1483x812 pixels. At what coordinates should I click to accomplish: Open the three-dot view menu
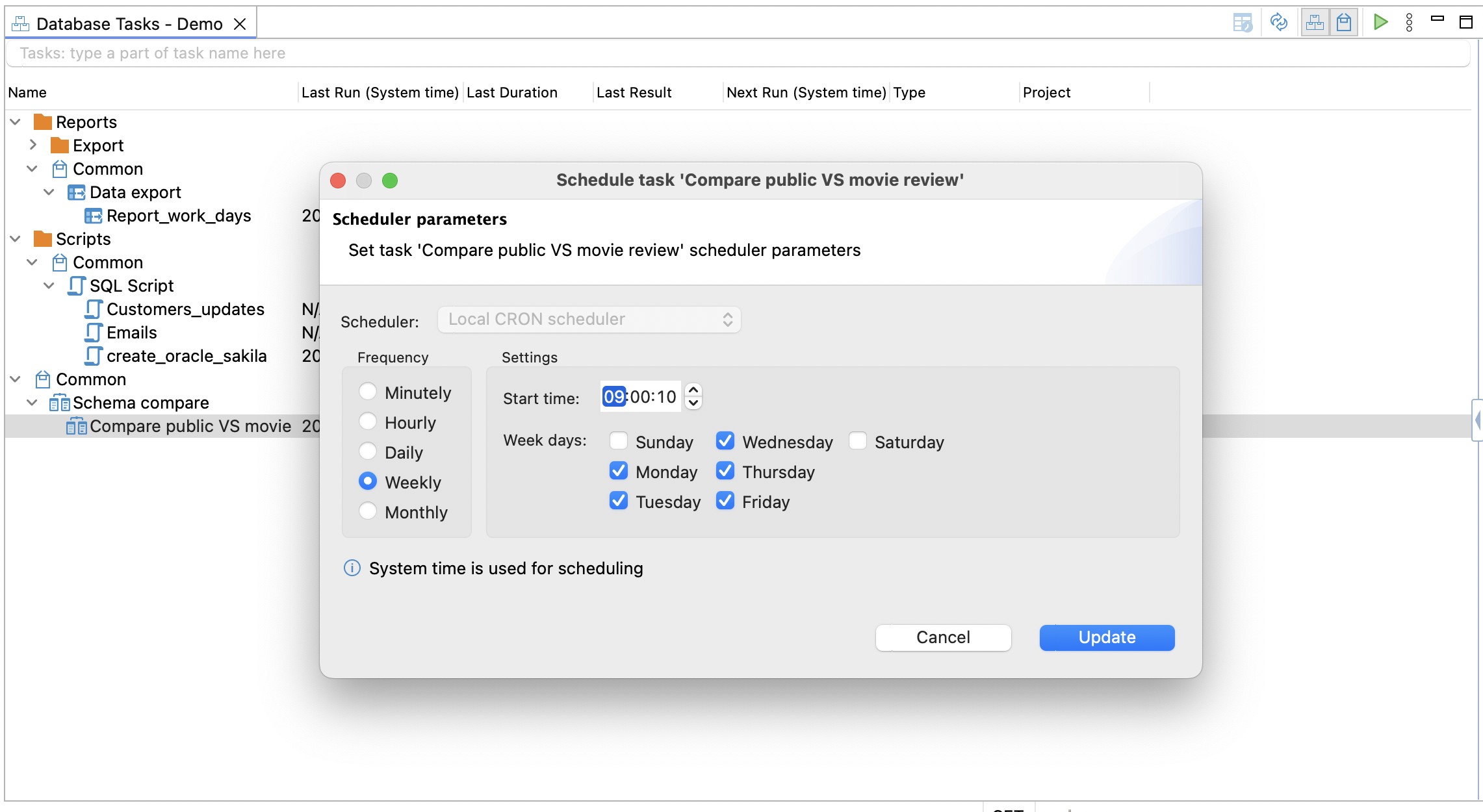point(1409,23)
